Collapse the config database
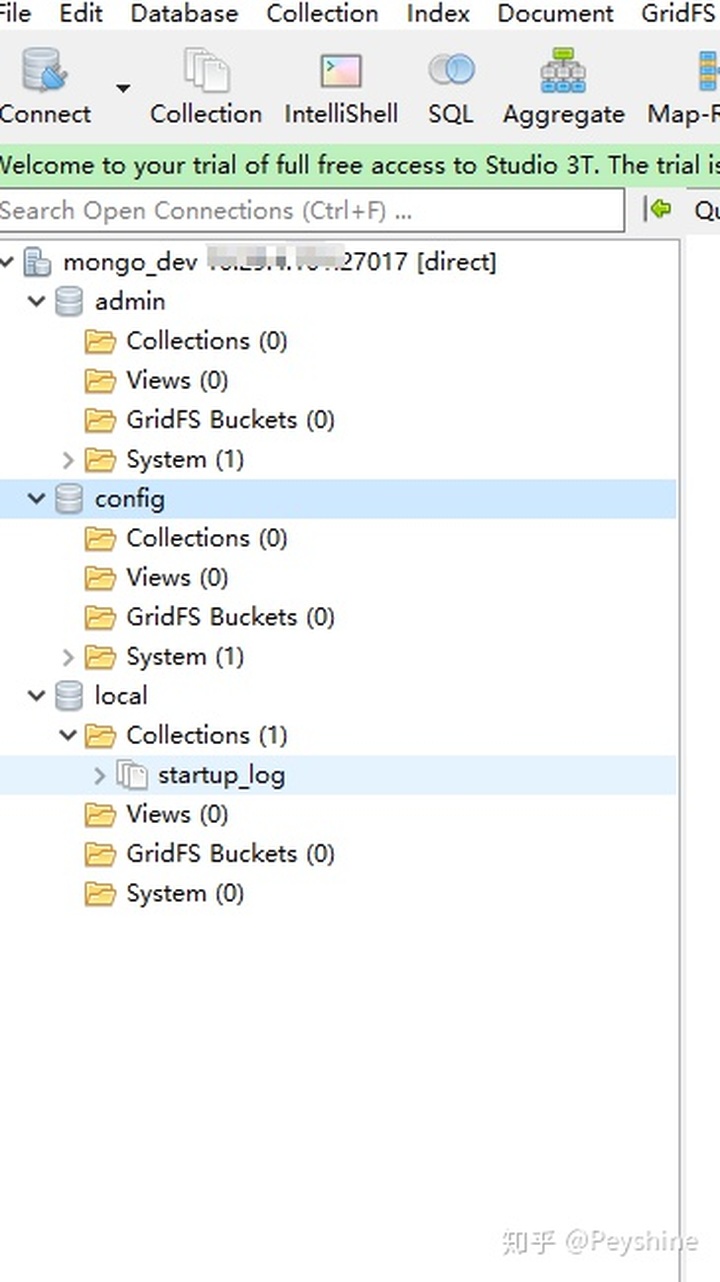The height and width of the screenshot is (1282, 720). [37, 498]
